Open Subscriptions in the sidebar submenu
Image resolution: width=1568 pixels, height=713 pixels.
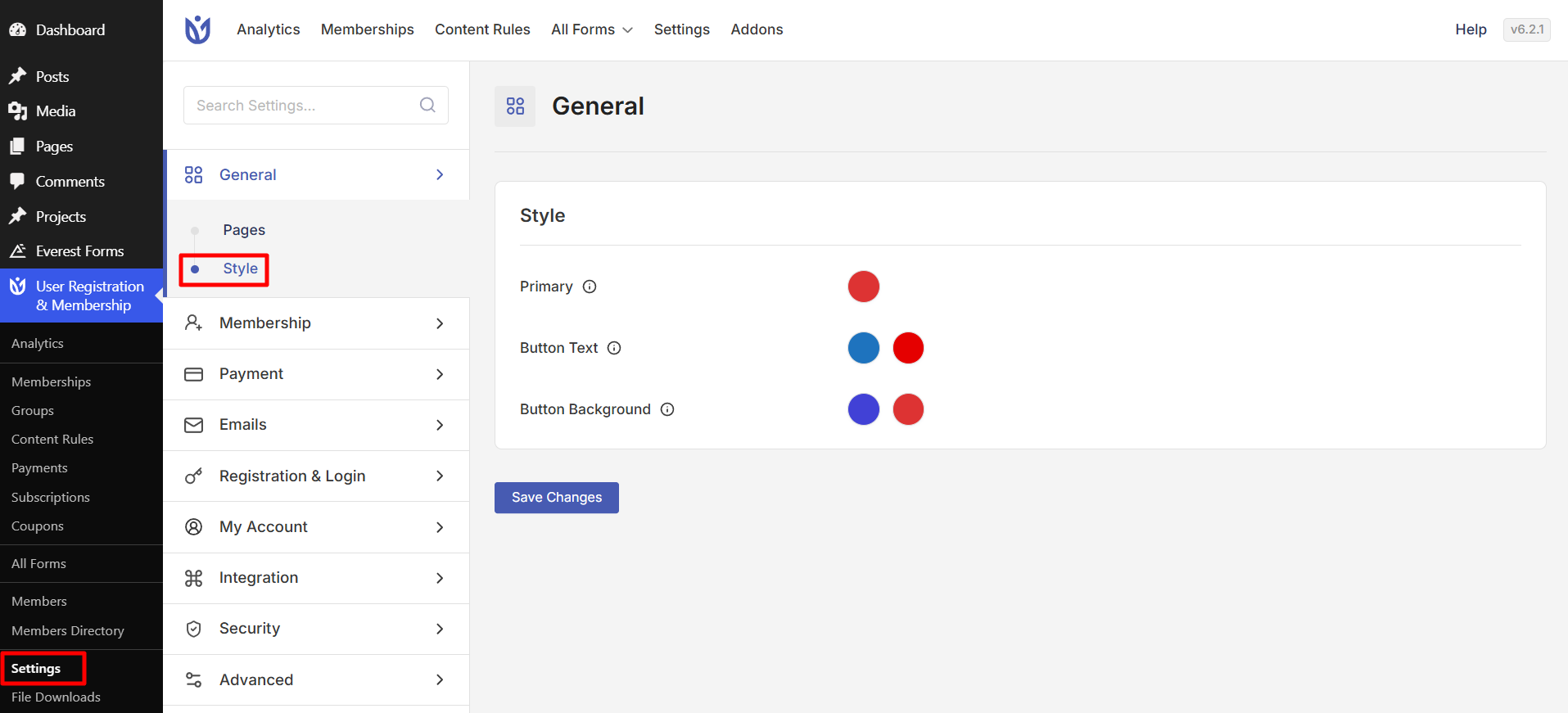(51, 497)
